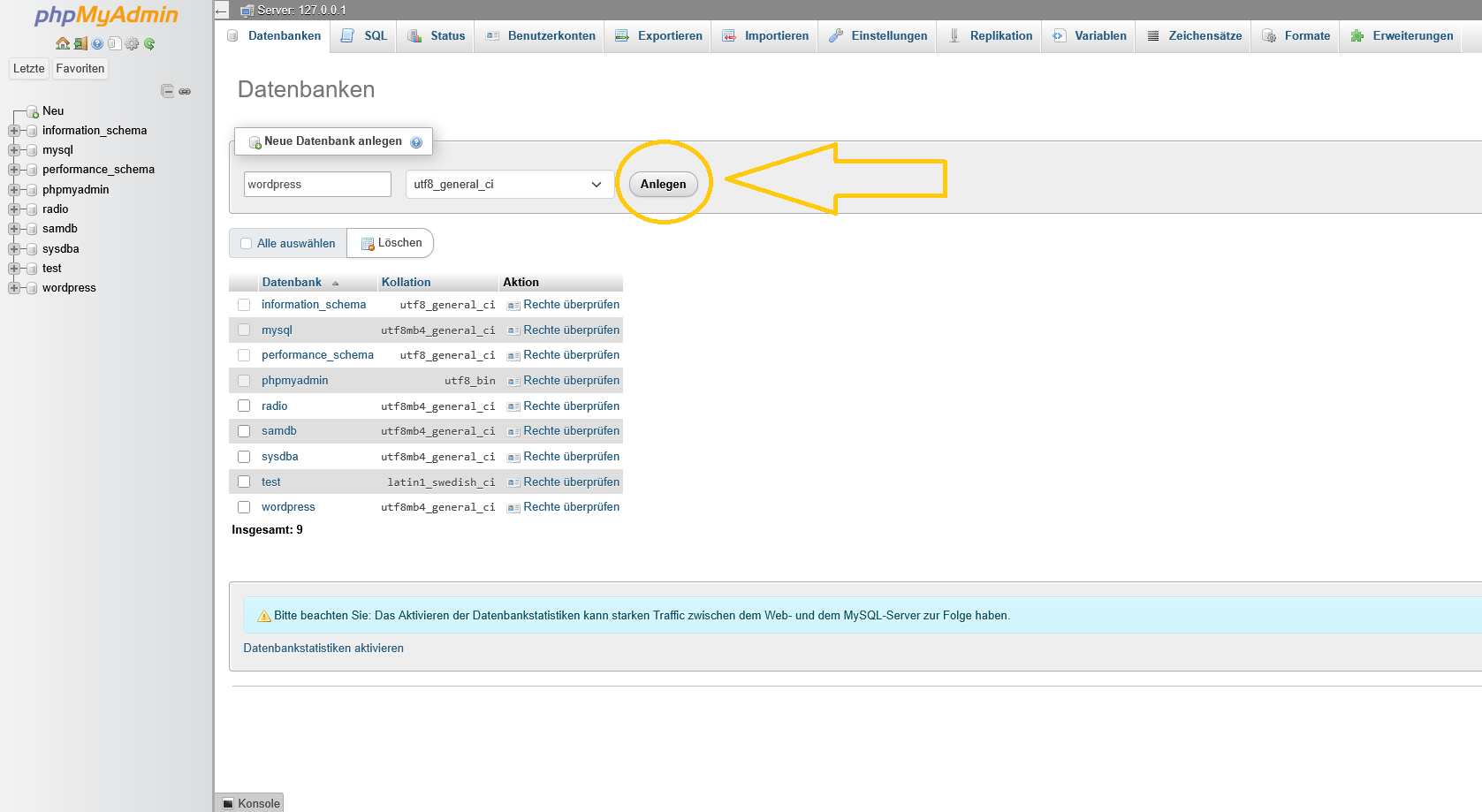The width and height of the screenshot is (1482, 812).
Task: Open the blue documentation help icon in sidebar
Action: (x=97, y=43)
